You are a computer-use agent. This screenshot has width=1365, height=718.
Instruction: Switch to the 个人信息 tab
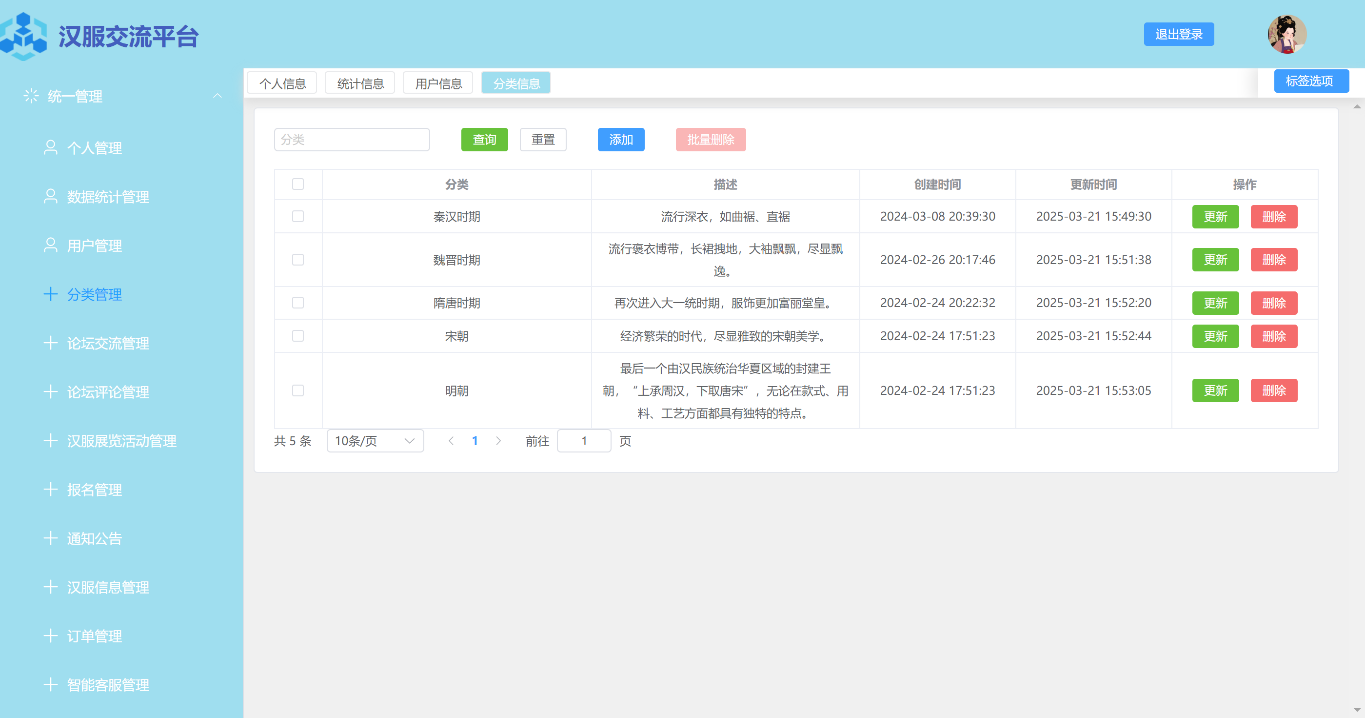coord(282,83)
